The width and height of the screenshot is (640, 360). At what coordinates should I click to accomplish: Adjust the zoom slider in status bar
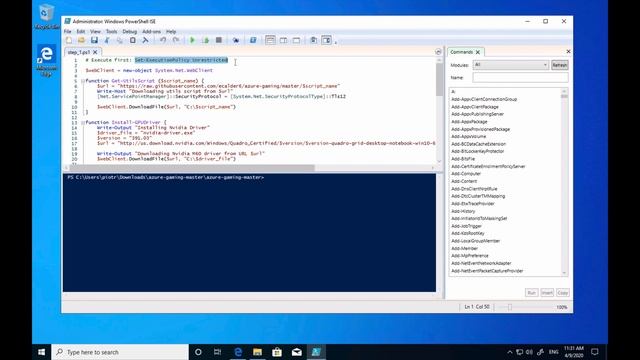[x=510, y=307]
